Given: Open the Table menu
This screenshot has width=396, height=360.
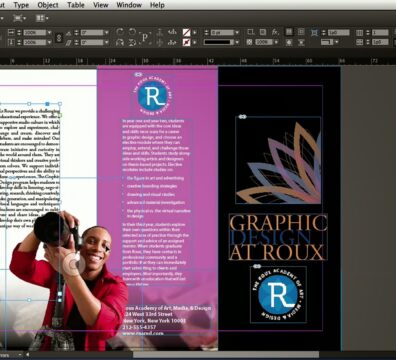Looking at the screenshot, I should point(76,5).
